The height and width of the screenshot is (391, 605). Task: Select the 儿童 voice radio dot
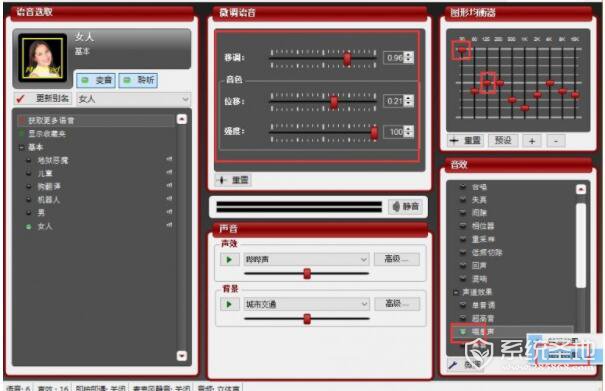click(x=28, y=173)
